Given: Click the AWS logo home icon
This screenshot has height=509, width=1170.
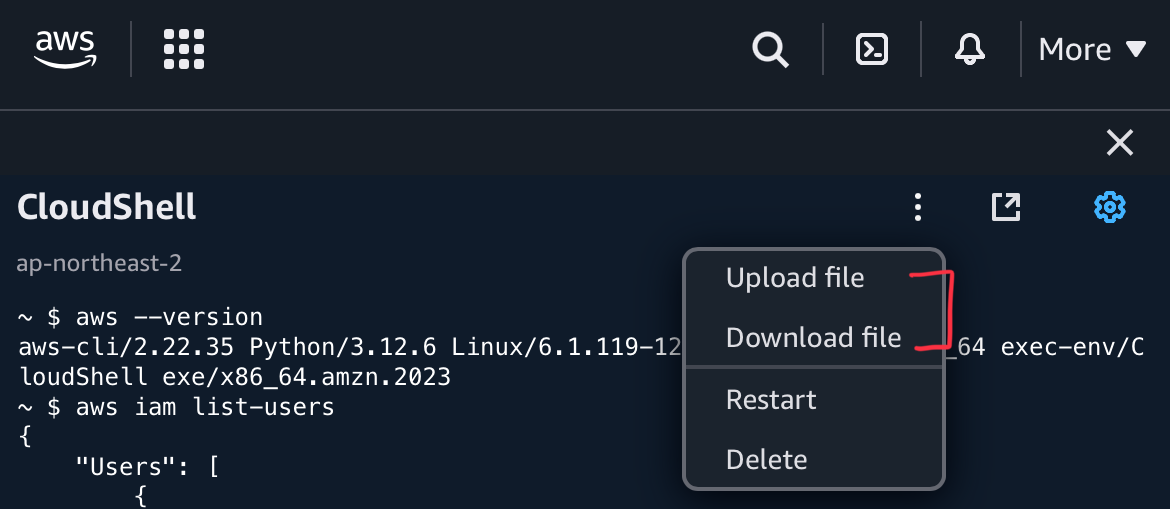Looking at the screenshot, I should 65,49.
